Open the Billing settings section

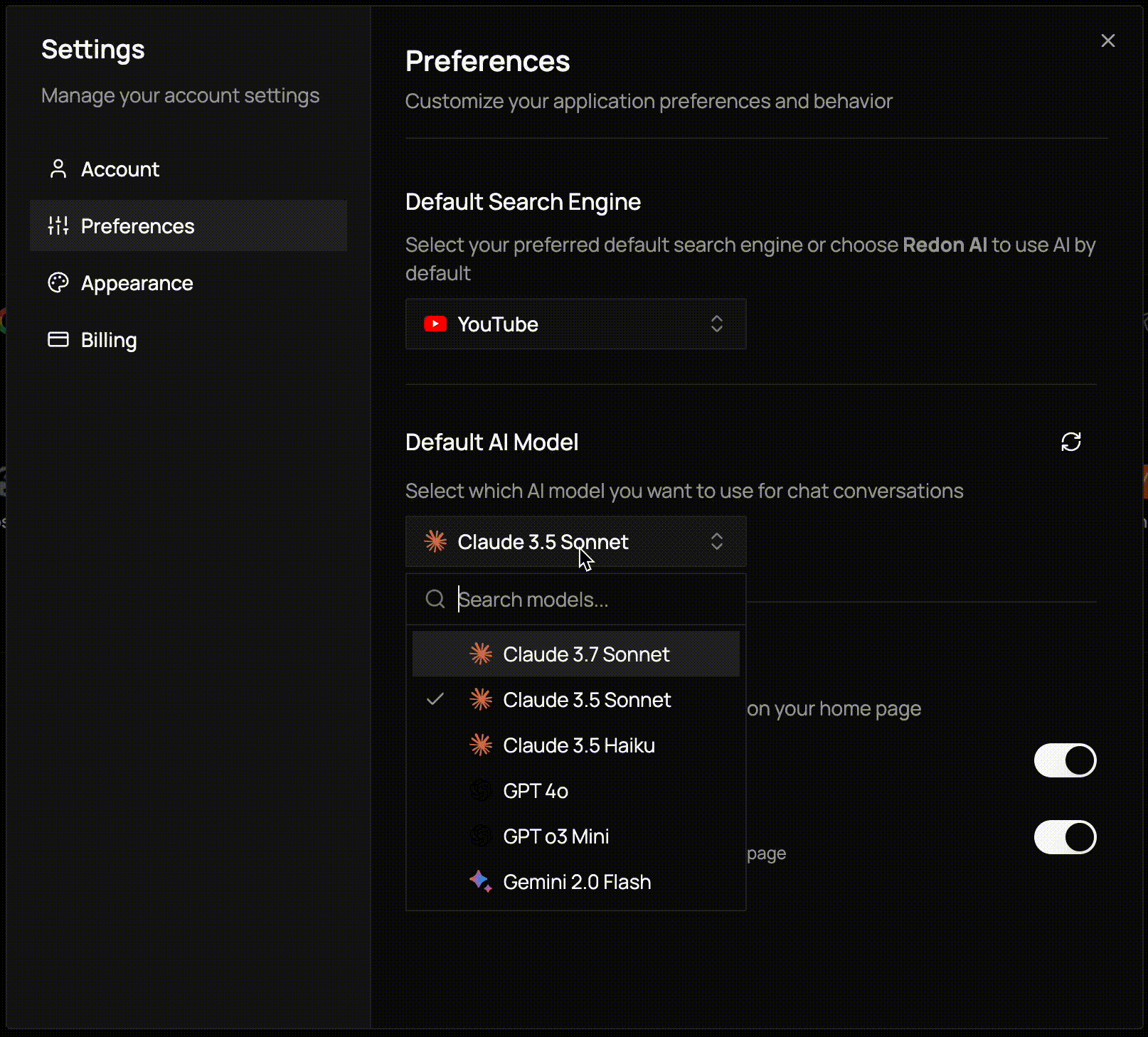(108, 339)
